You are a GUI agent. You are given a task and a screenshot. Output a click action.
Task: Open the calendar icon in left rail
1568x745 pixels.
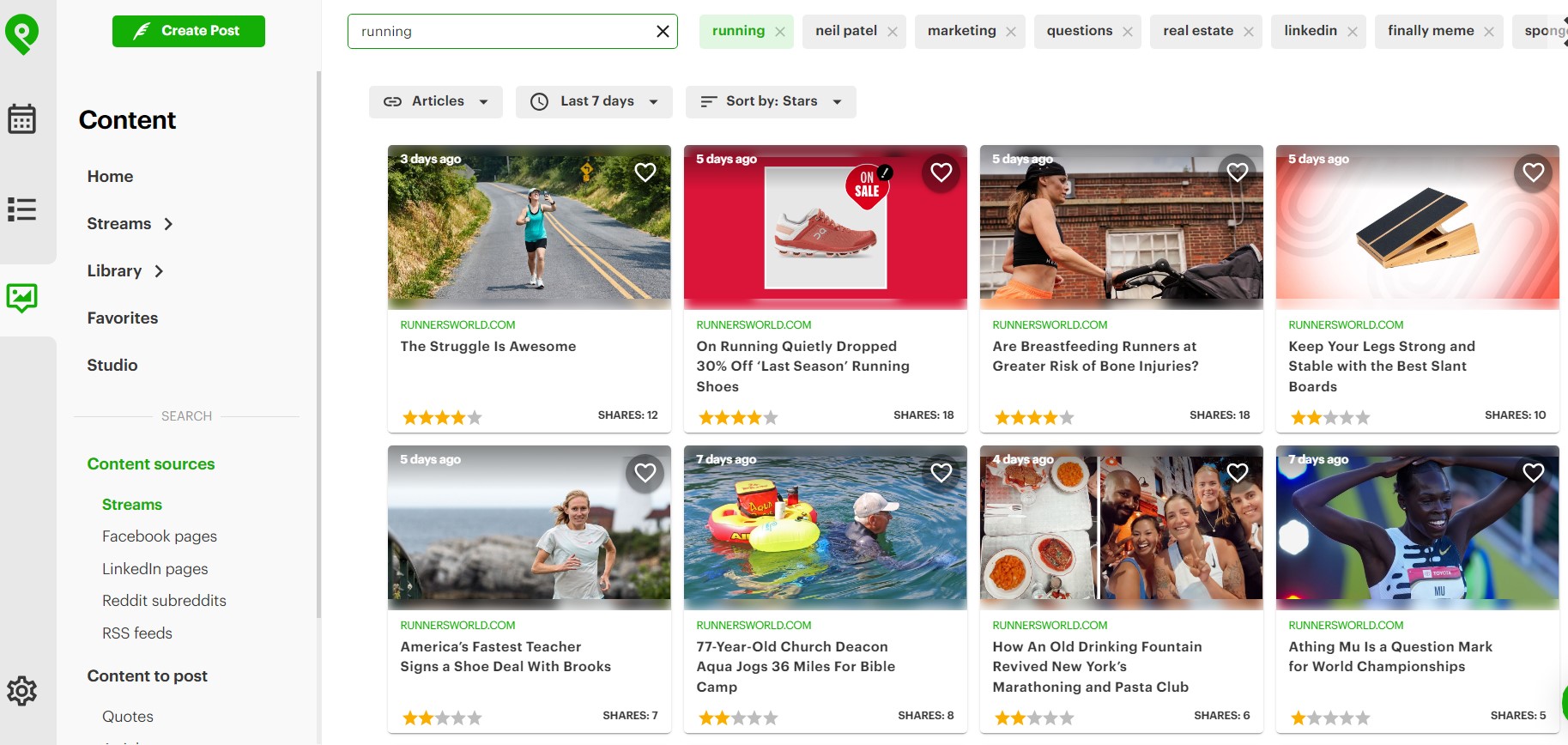click(x=21, y=119)
